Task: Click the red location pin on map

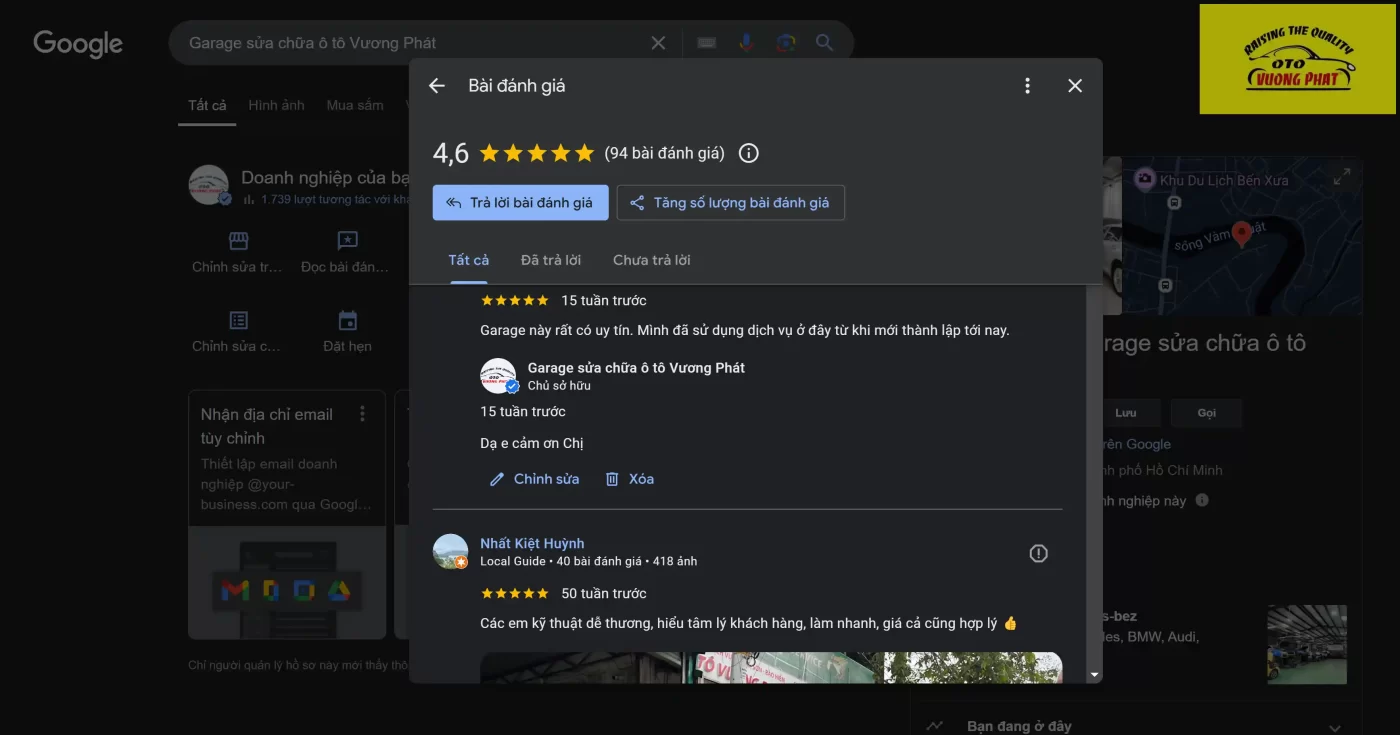Action: 1241,234
